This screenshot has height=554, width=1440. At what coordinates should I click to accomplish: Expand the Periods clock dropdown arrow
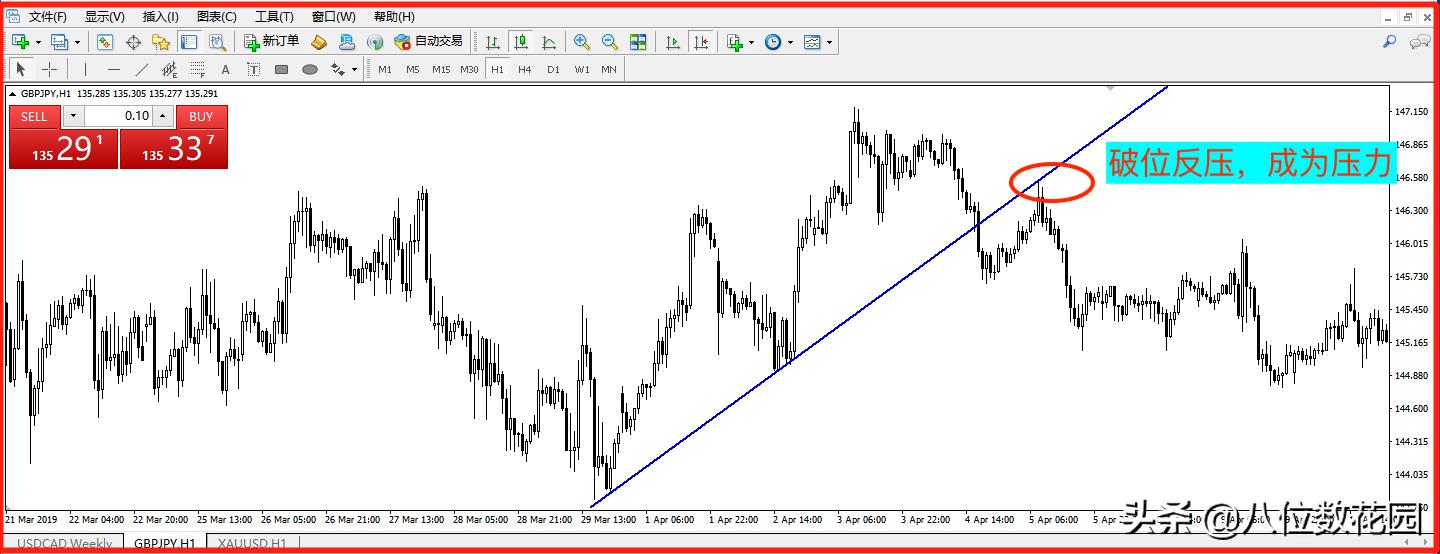[x=790, y=42]
